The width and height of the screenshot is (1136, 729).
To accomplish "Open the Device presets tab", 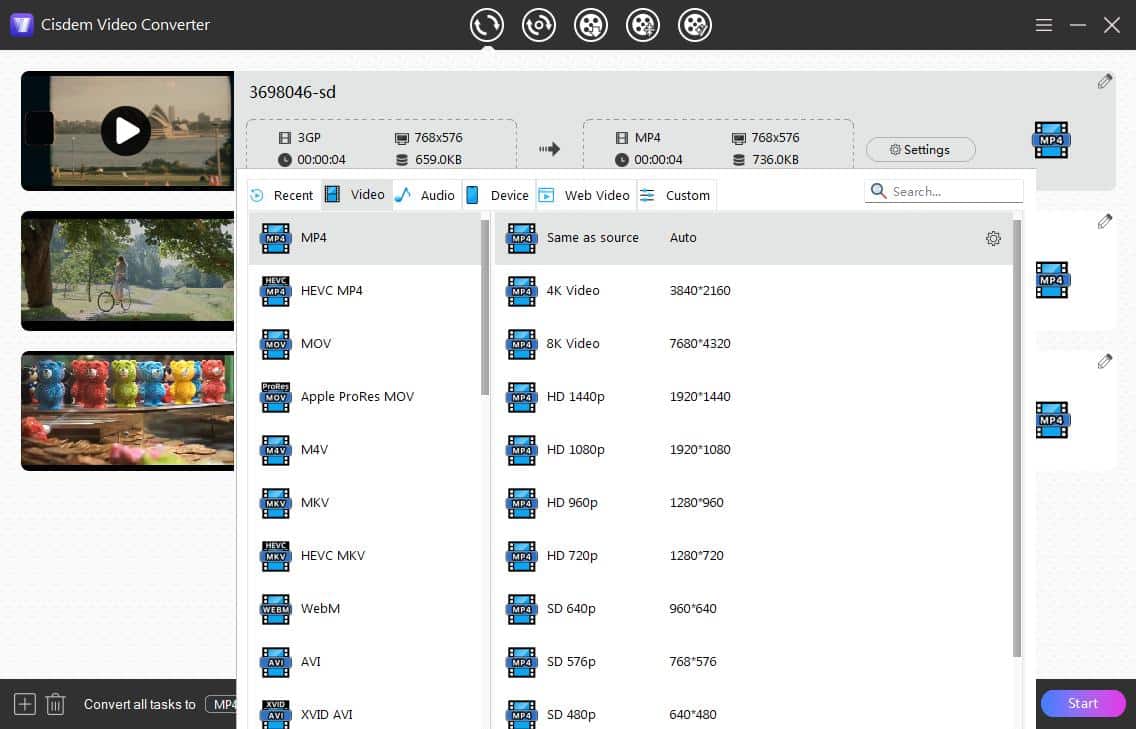I will [508, 194].
